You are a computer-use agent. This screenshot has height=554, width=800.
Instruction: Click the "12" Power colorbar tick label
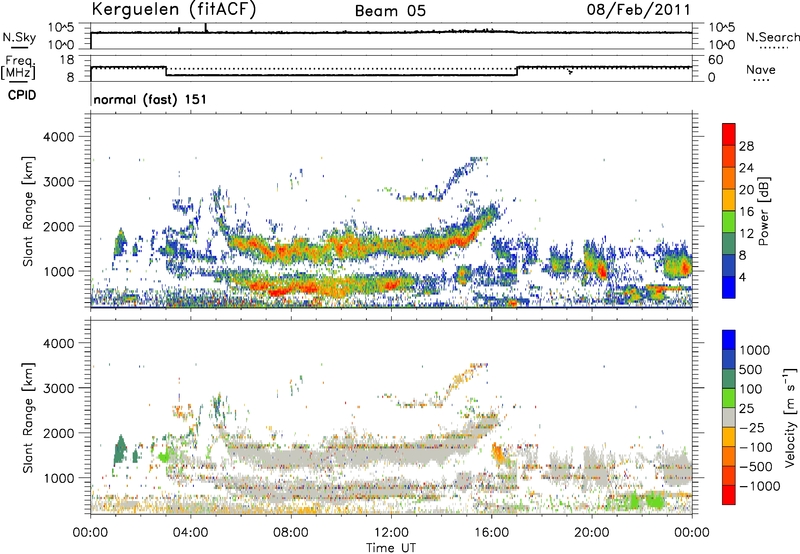click(x=746, y=234)
